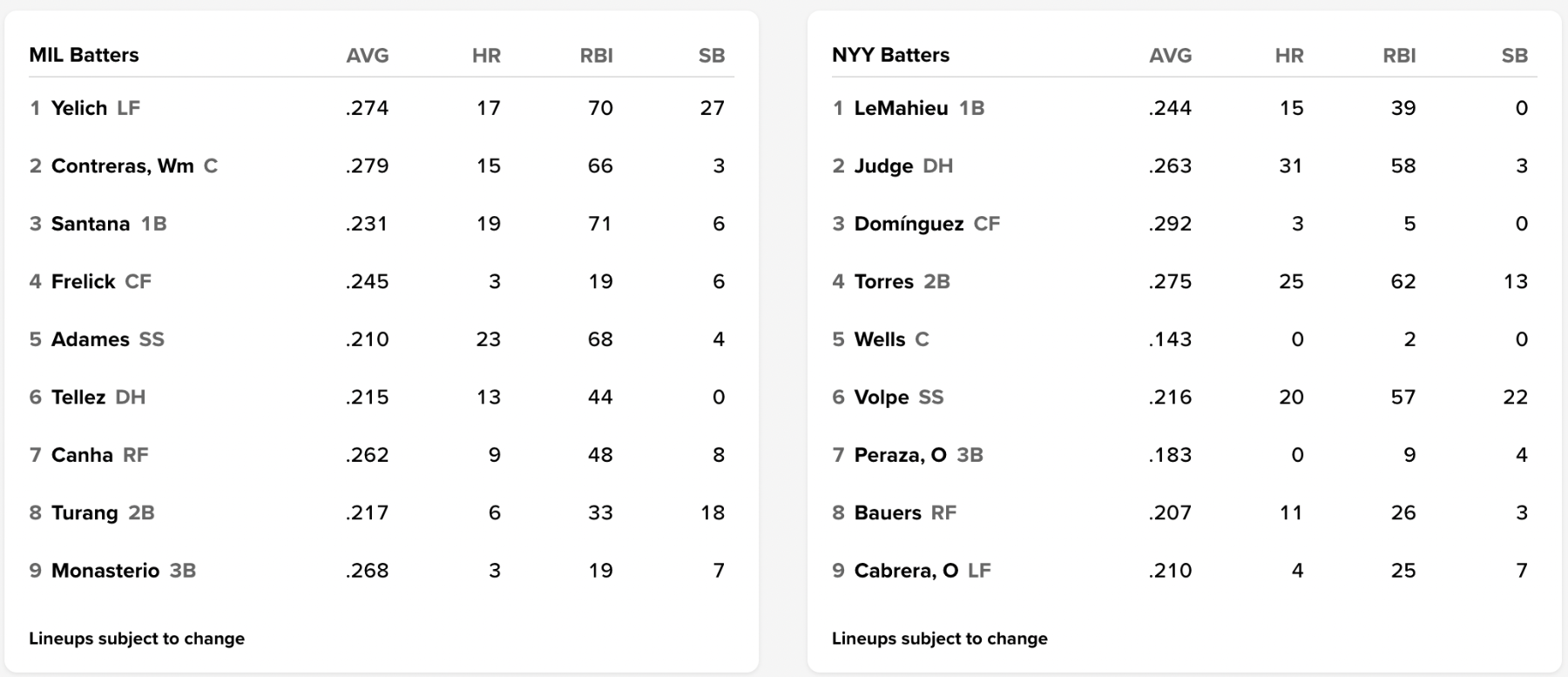1568x677 pixels.
Task: Select Santana from MIL batters
Action: point(90,224)
